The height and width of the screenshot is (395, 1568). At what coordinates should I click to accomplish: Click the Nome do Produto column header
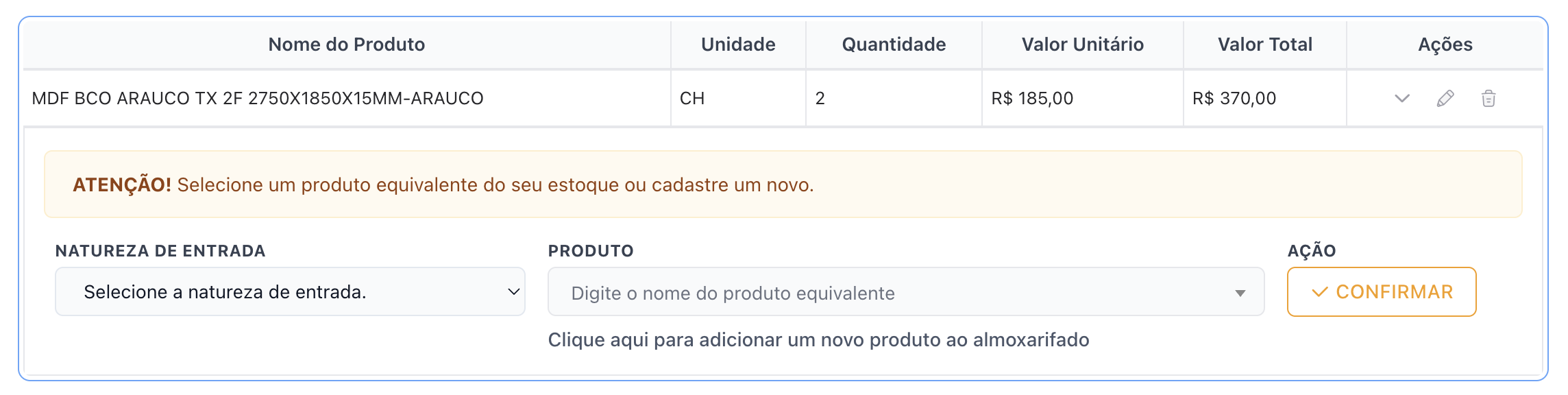(x=347, y=45)
